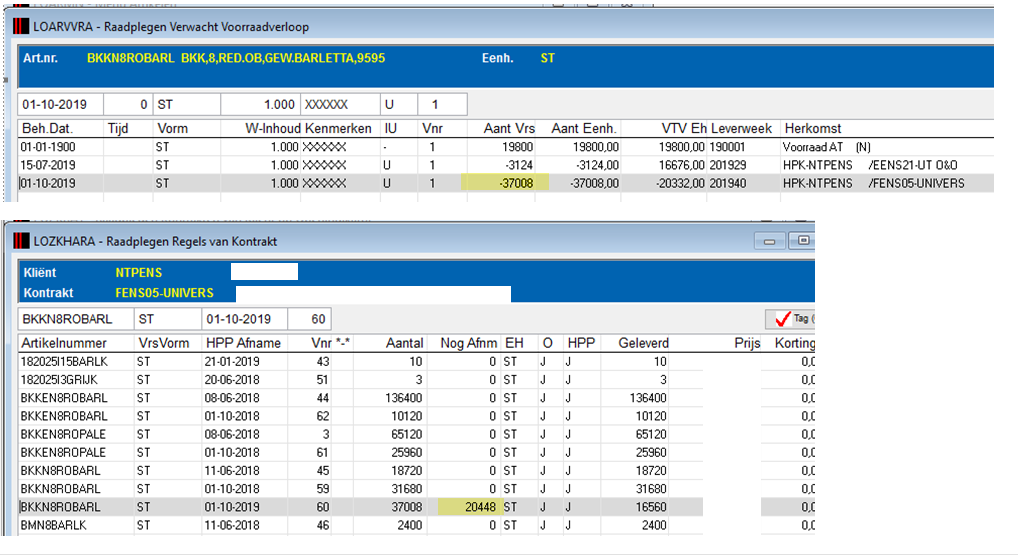Click /EENS21-UT O&O herkomst entry
The height and width of the screenshot is (555, 1018).
[x=913, y=165]
